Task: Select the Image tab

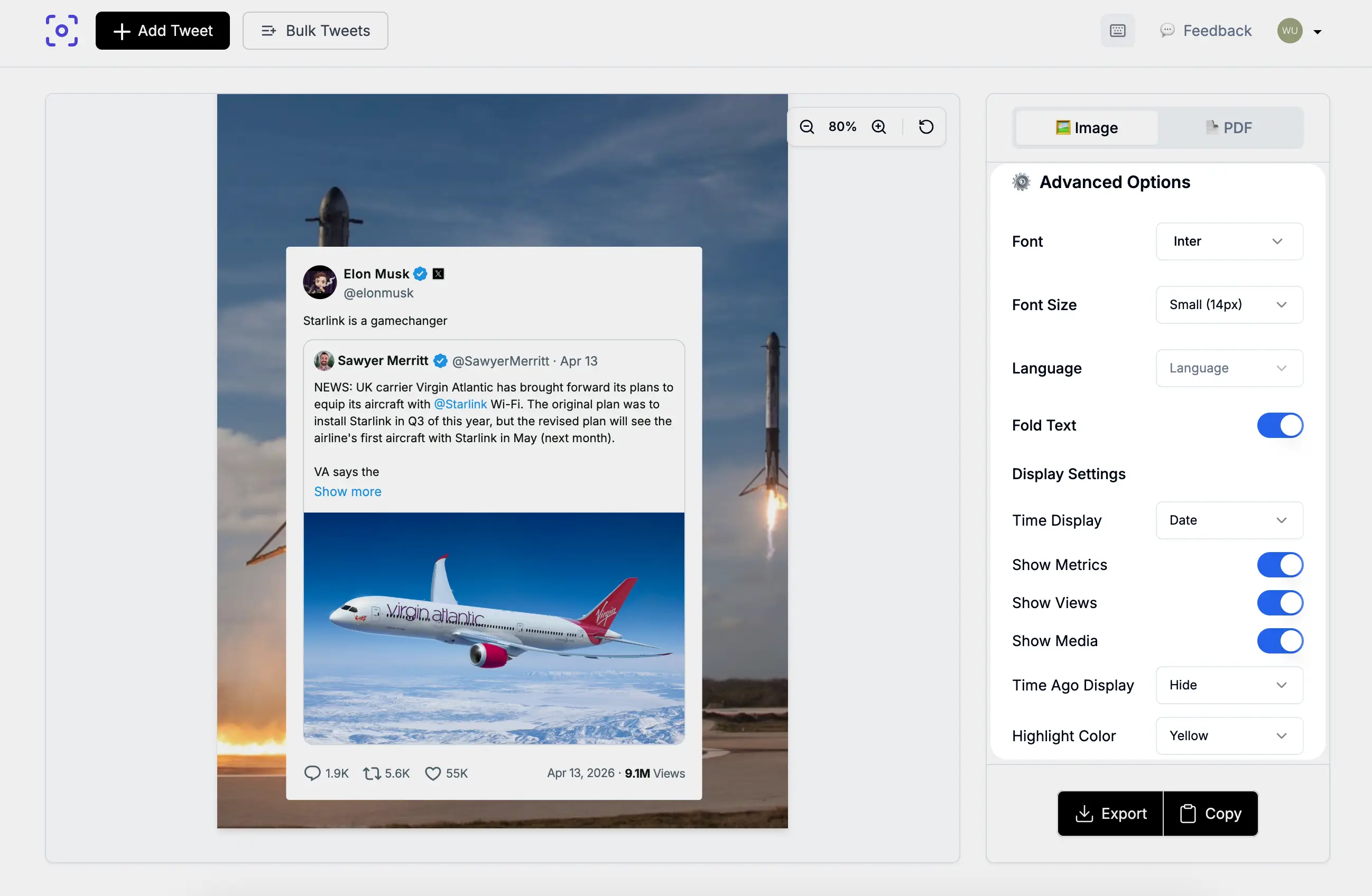Action: pyautogui.click(x=1086, y=127)
